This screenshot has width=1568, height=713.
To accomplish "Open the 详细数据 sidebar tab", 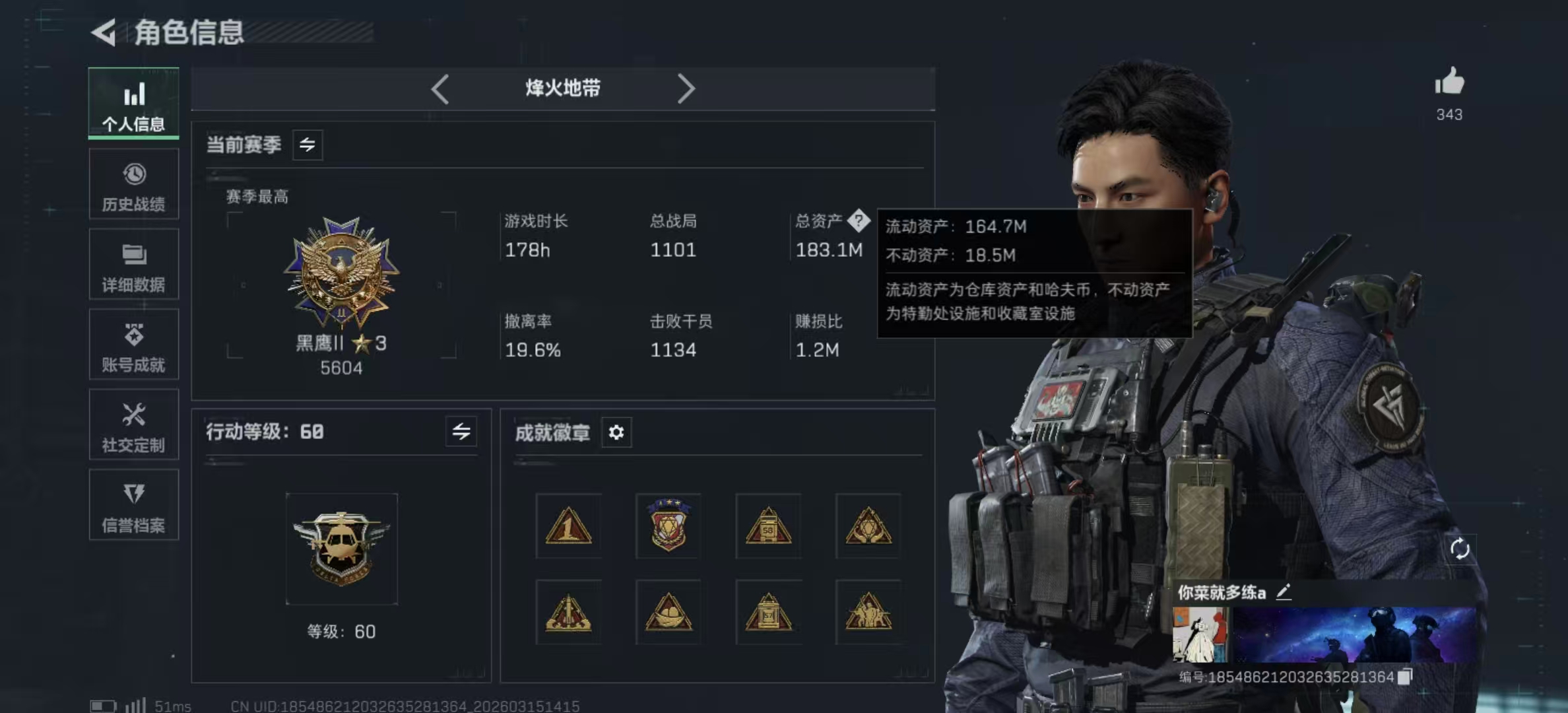I will pyautogui.click(x=134, y=265).
